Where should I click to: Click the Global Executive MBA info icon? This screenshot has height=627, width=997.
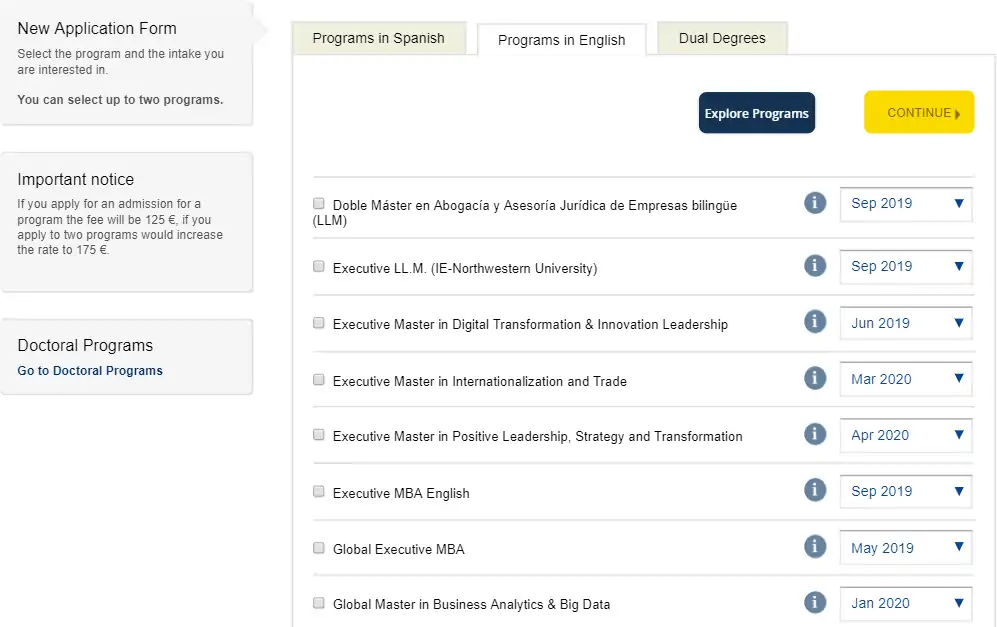point(815,546)
